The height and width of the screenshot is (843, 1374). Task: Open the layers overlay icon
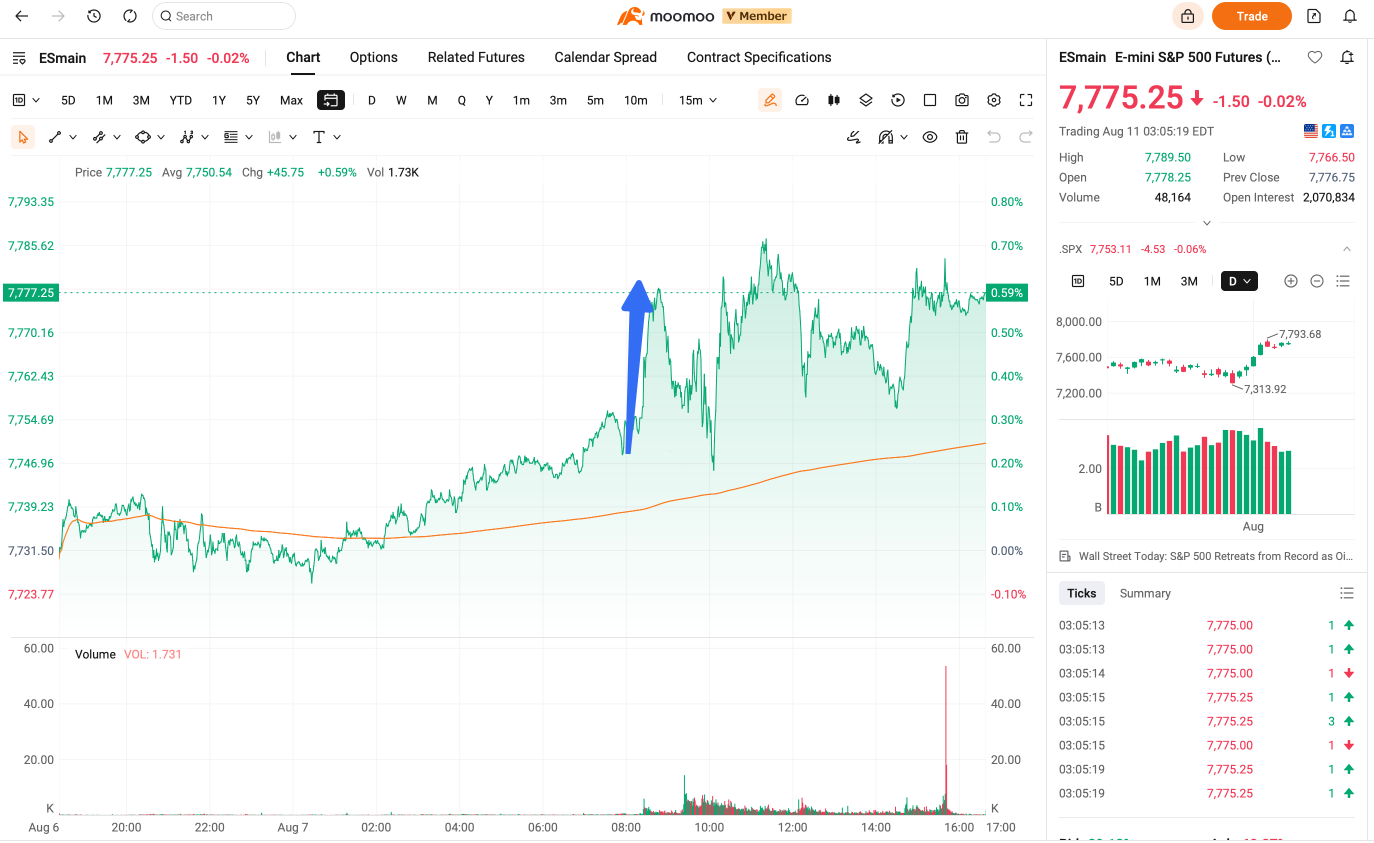point(866,100)
